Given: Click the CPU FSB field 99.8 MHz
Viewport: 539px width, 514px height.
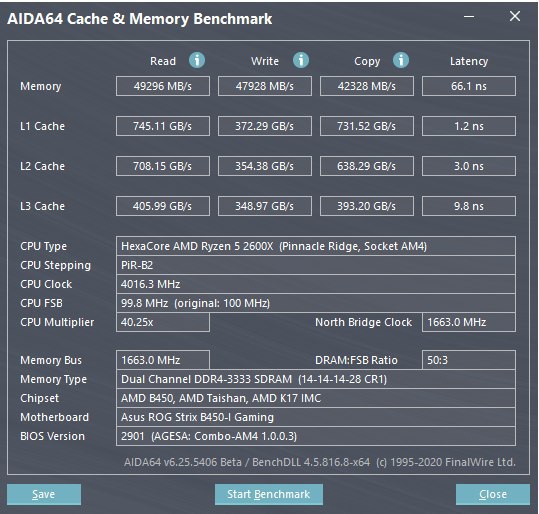Looking at the screenshot, I should [x=316, y=303].
